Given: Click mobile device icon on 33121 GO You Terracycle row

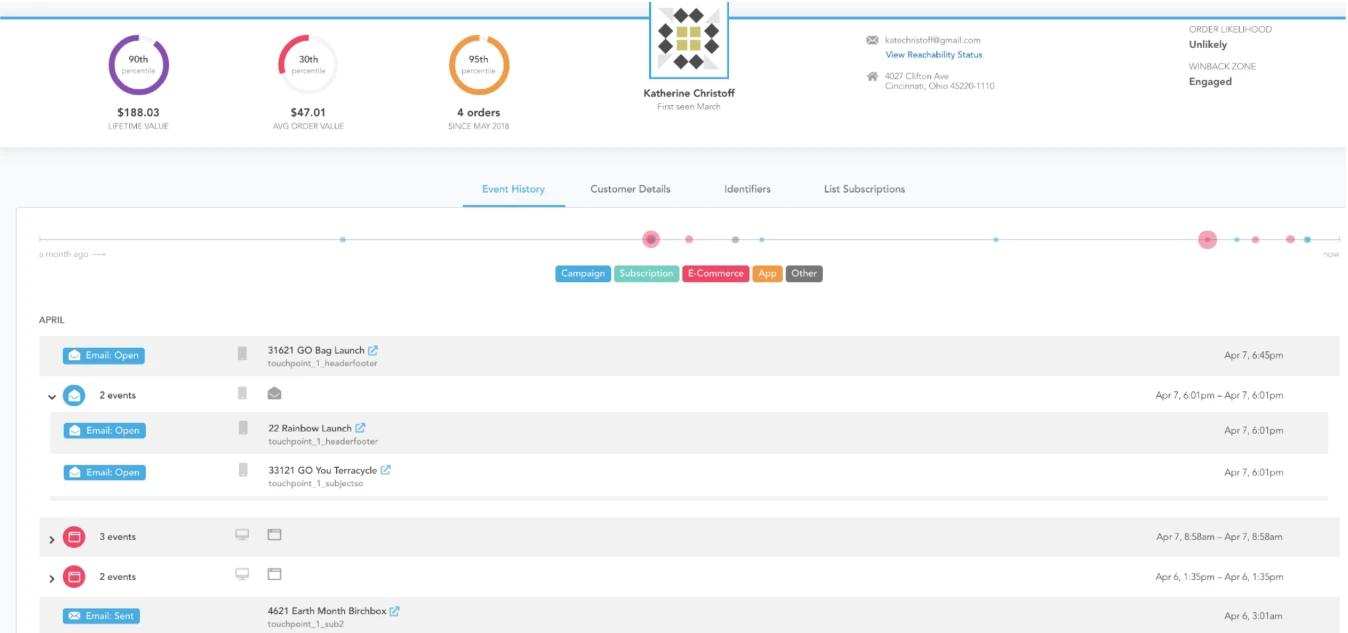Looking at the screenshot, I should pyautogui.click(x=242, y=470).
